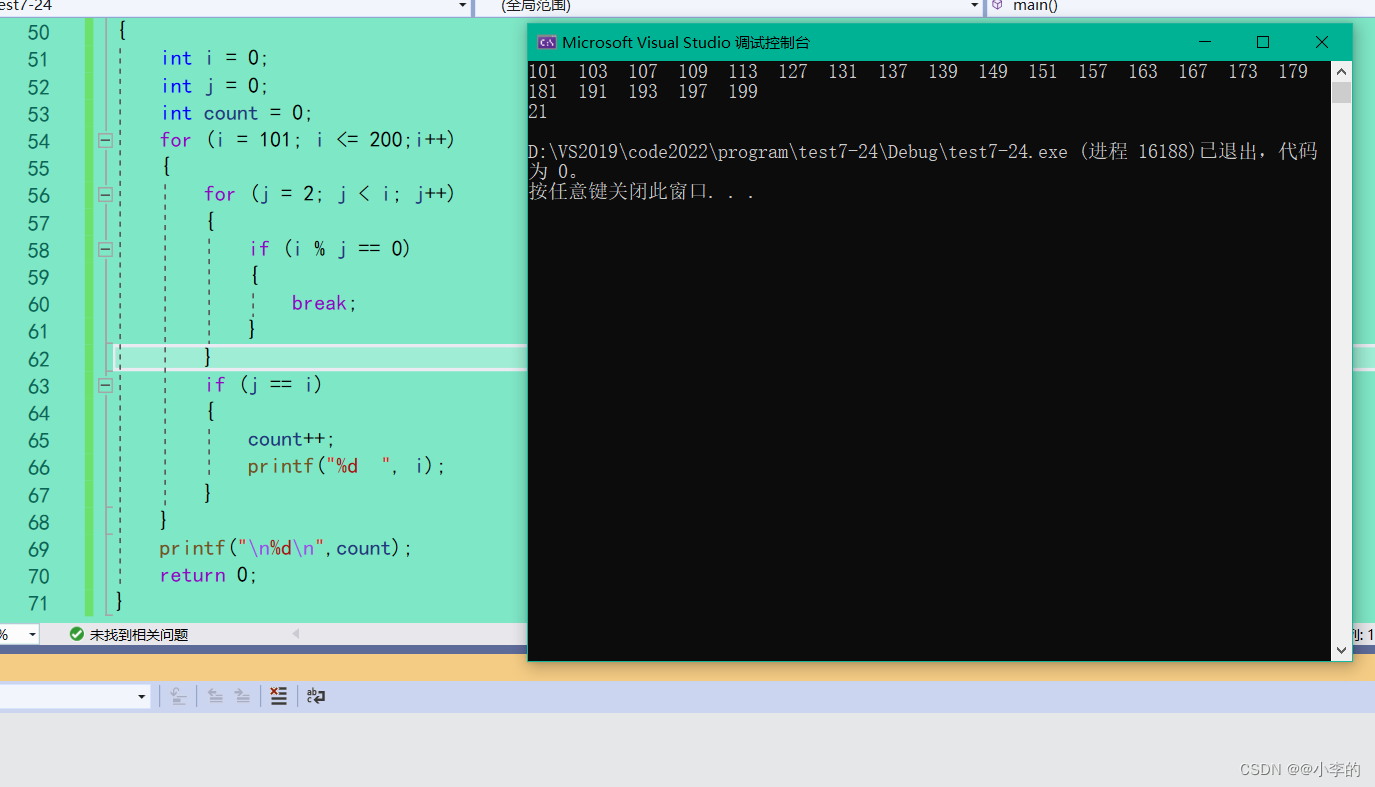1375x787 pixels.
Task: Maximize the debug console window
Action: point(1263,42)
